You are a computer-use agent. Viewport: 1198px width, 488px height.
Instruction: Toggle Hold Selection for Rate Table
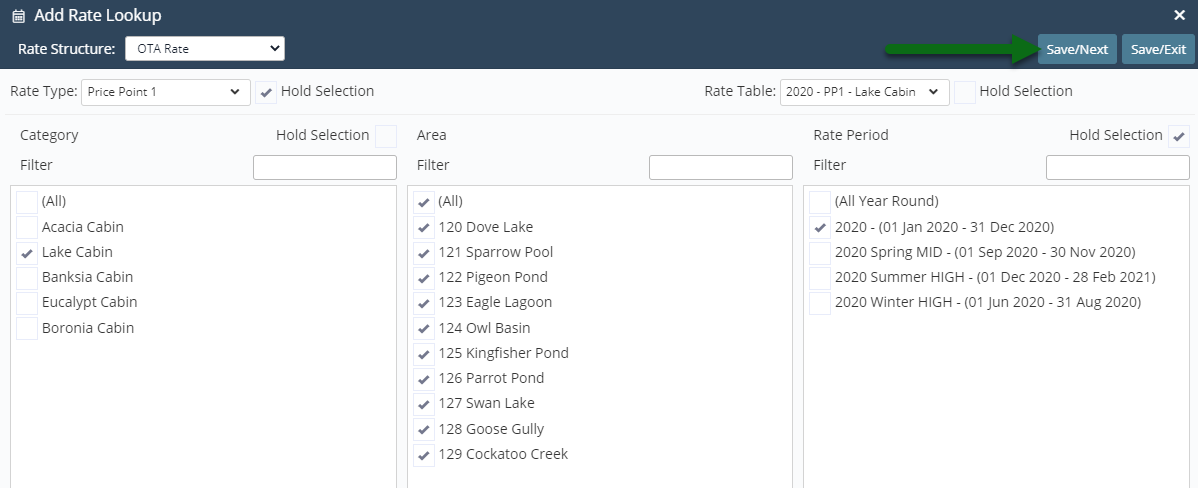pos(965,92)
